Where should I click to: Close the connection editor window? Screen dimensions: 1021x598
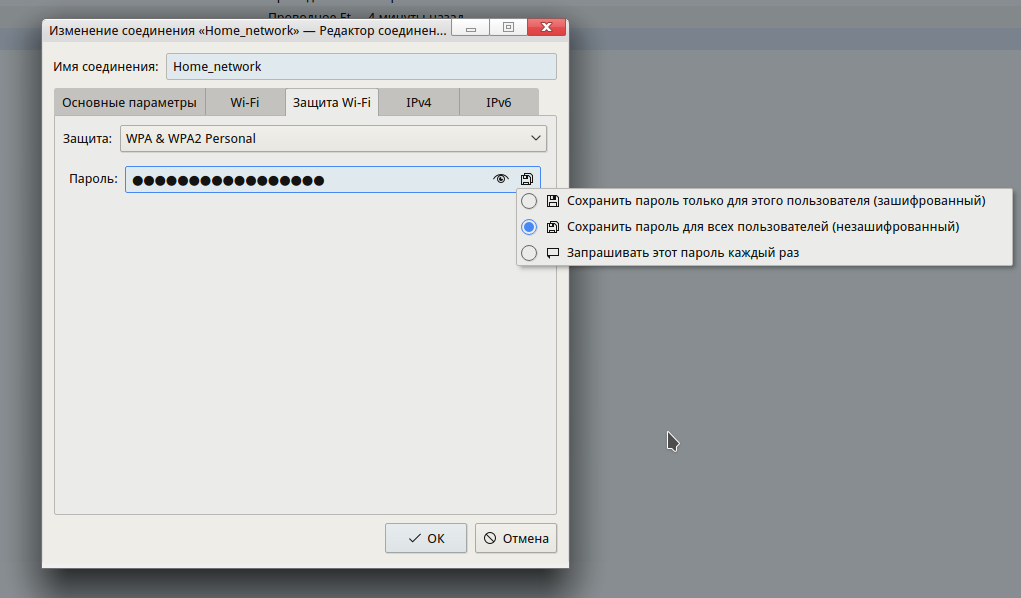tap(546, 27)
